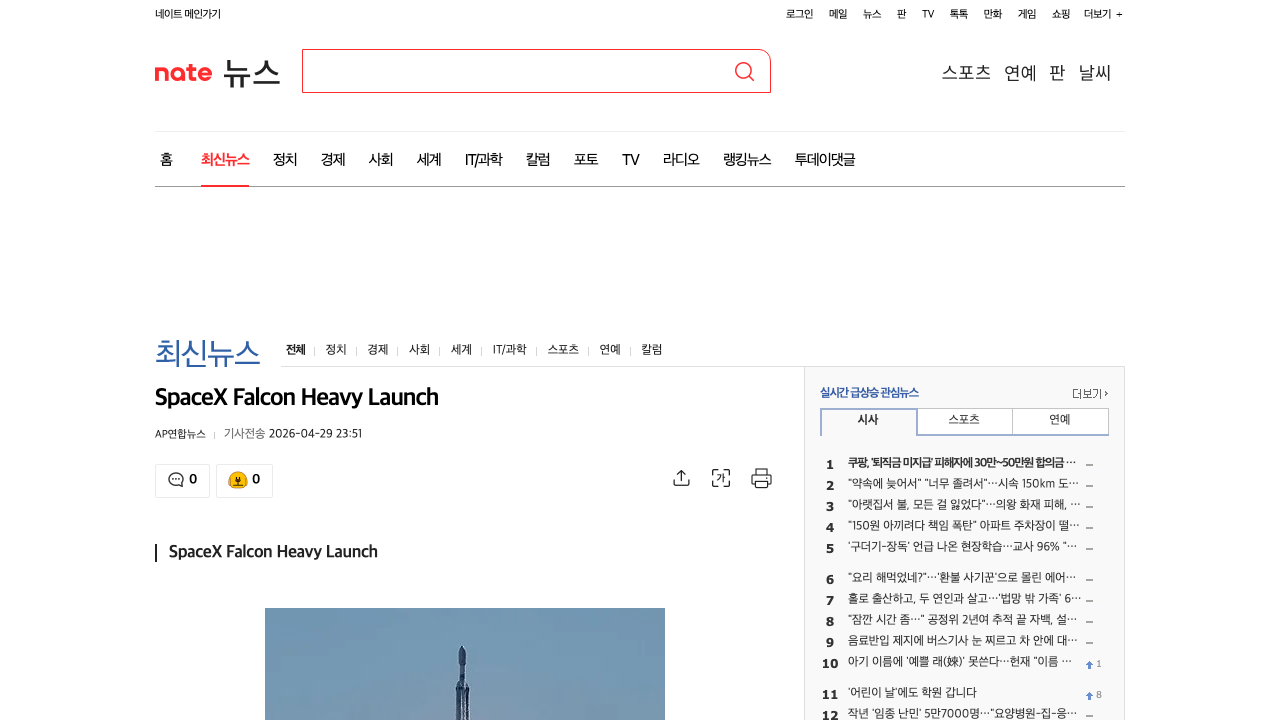This screenshot has width=1280, height=720.
Task: Expand the 더보기 + top menu
Action: pos(1103,14)
